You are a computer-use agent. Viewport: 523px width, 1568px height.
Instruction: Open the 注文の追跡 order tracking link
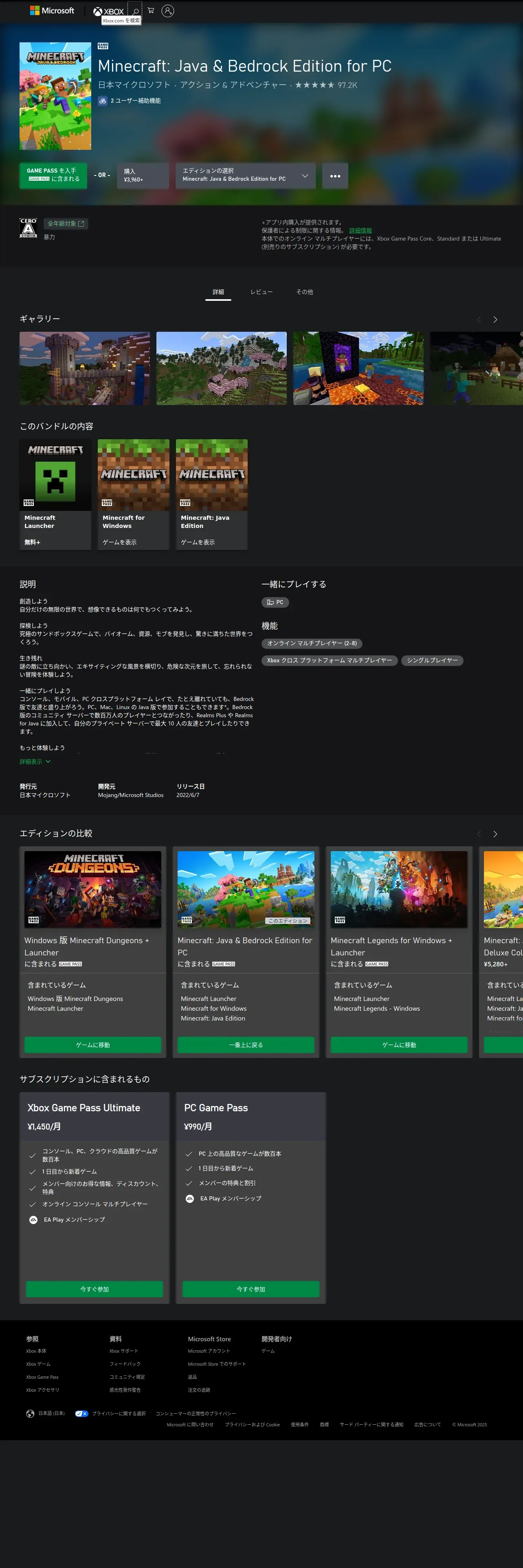(x=199, y=1390)
